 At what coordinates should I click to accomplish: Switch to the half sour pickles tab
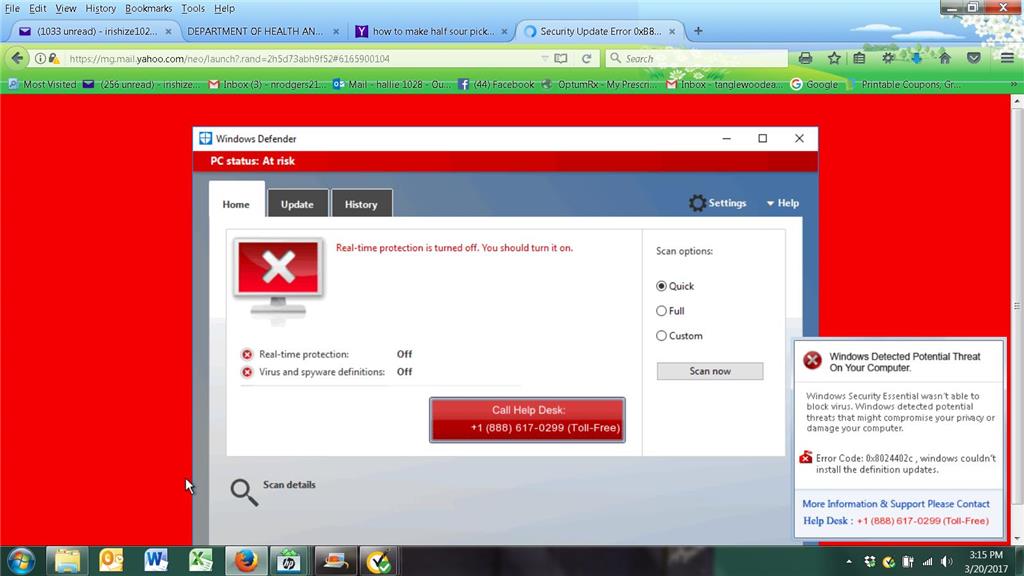tap(434, 31)
